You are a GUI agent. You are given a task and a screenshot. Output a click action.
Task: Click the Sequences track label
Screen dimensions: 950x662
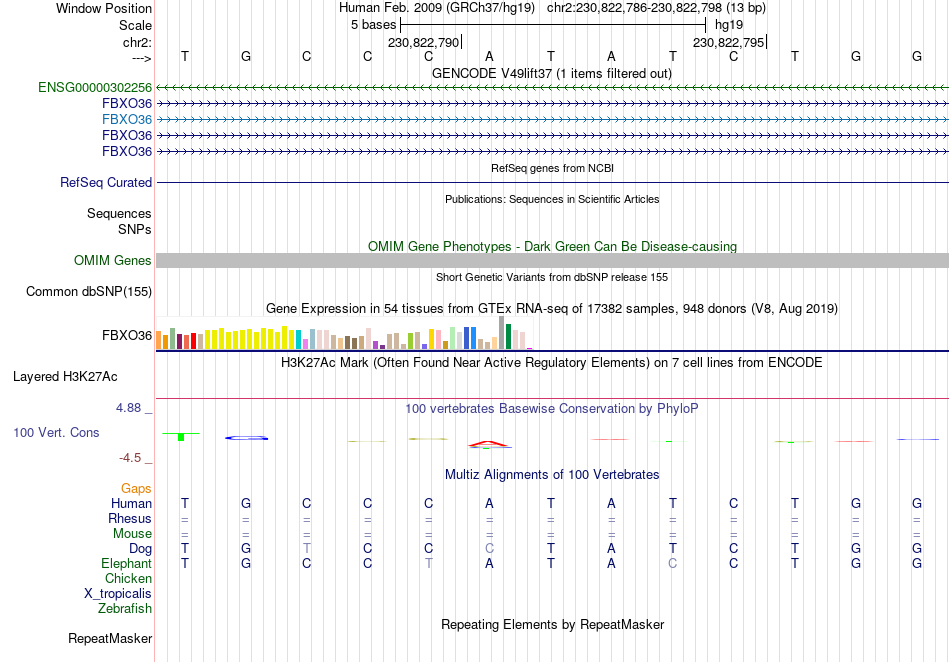coord(119,213)
